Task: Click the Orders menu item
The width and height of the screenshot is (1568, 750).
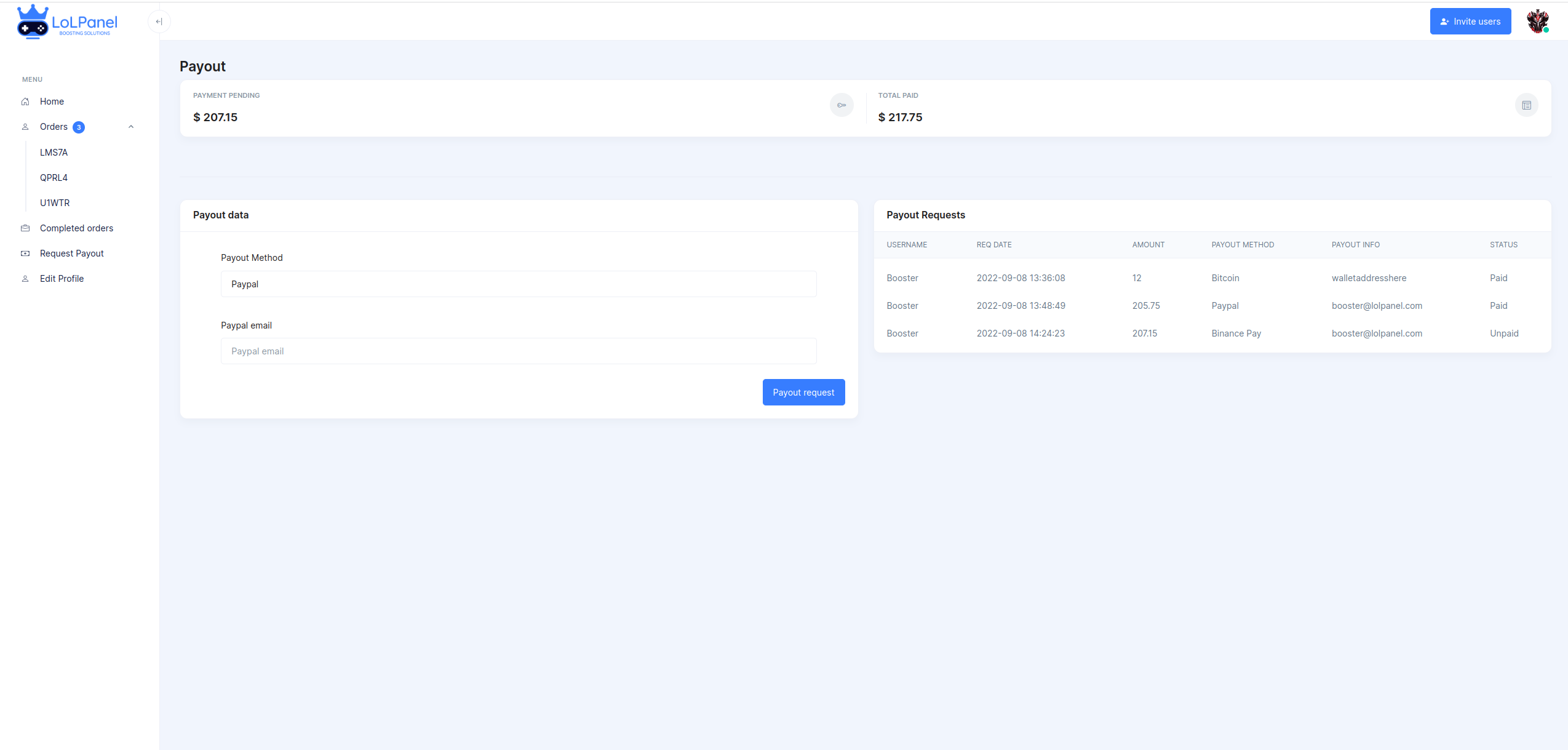Action: coord(54,127)
